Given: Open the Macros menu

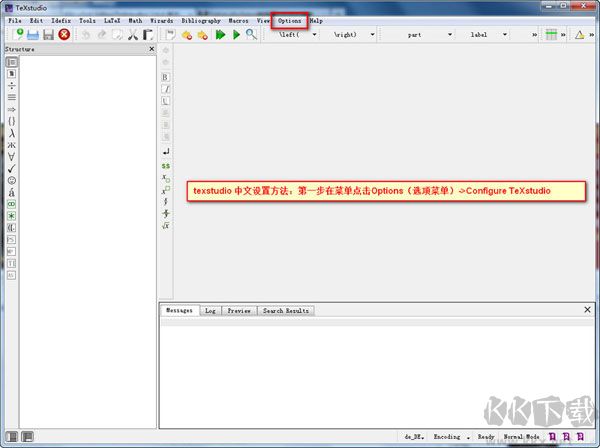Looking at the screenshot, I should [238, 21].
